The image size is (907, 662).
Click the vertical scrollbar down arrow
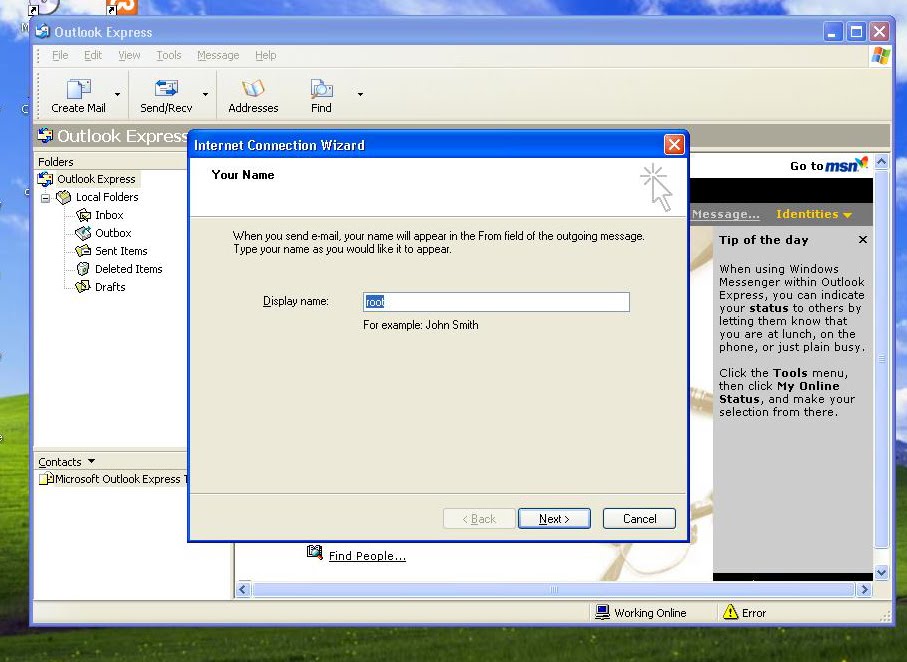(881, 573)
